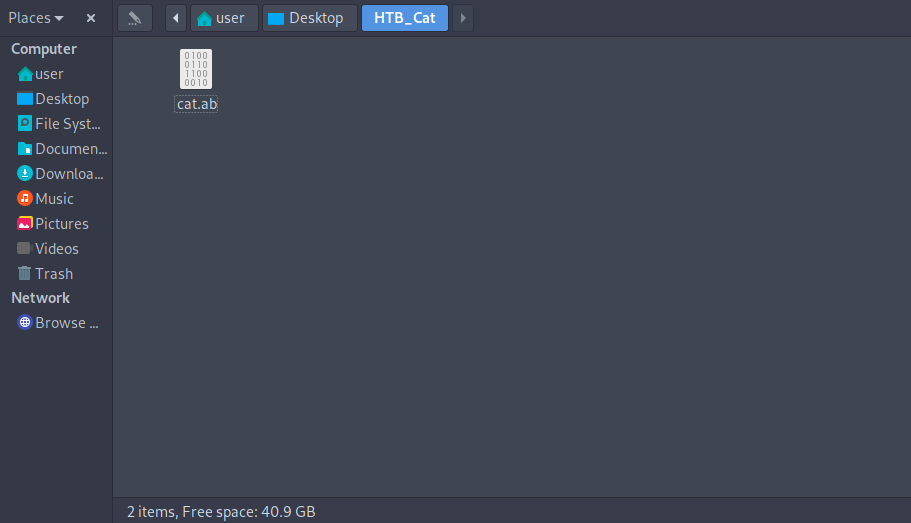Screen dimensions: 911x523
Task: Select the HTB_Cat breadcrumb tab
Action: pyautogui.click(x=404, y=18)
